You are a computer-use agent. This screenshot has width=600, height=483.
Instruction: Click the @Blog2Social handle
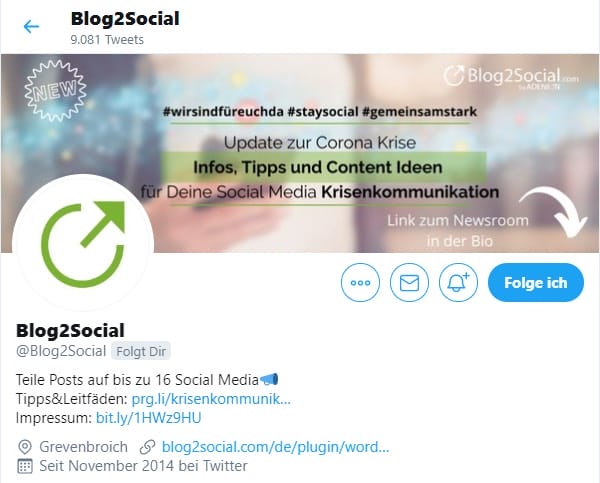(61, 351)
